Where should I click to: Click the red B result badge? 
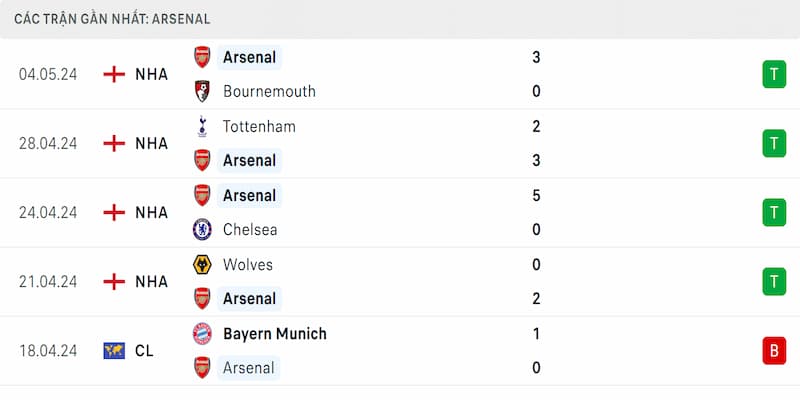773,351
